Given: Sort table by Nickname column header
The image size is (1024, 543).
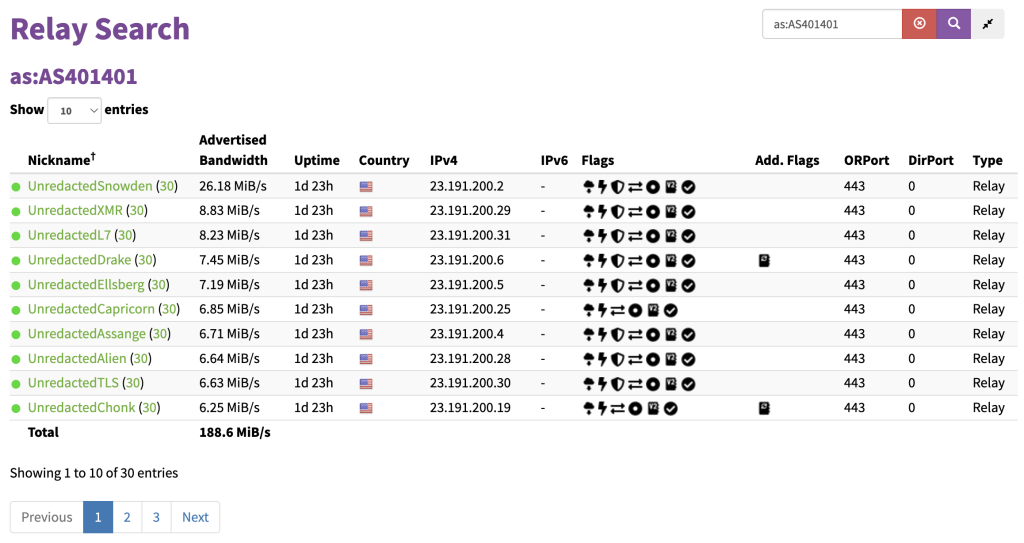Looking at the screenshot, I should coord(61,159).
